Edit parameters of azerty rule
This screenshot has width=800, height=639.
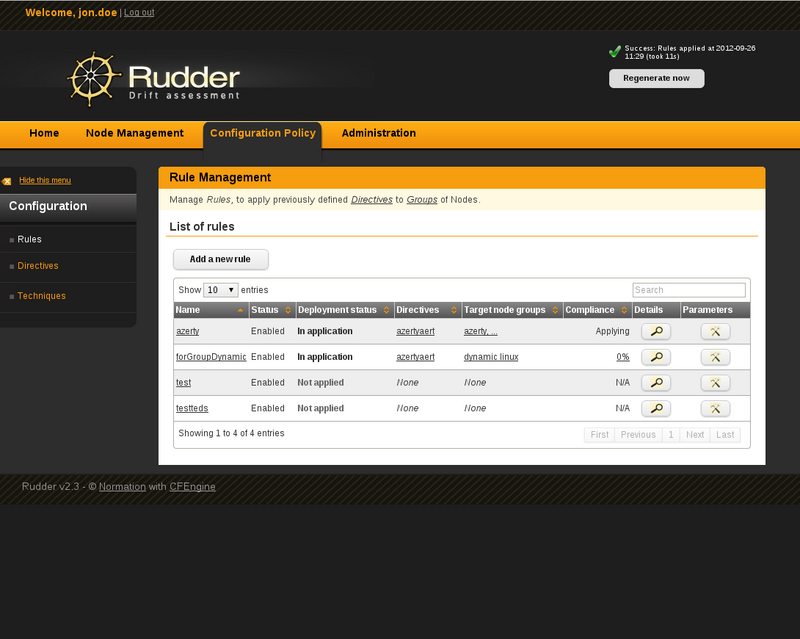[x=715, y=331]
